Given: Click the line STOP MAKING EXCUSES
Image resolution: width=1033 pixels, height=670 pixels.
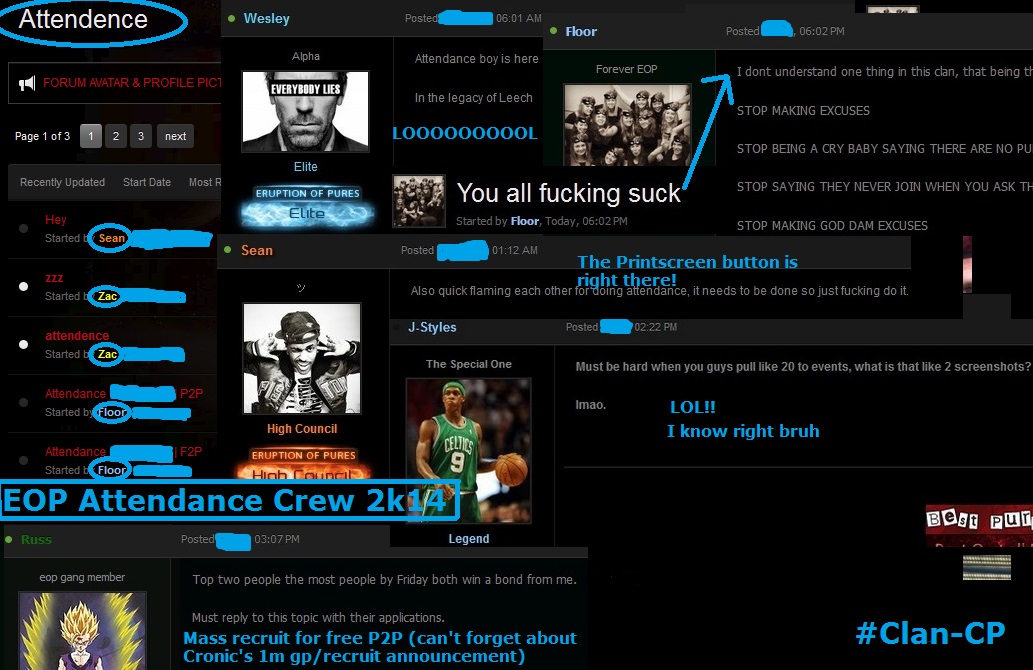Looking at the screenshot, I should click(803, 111).
